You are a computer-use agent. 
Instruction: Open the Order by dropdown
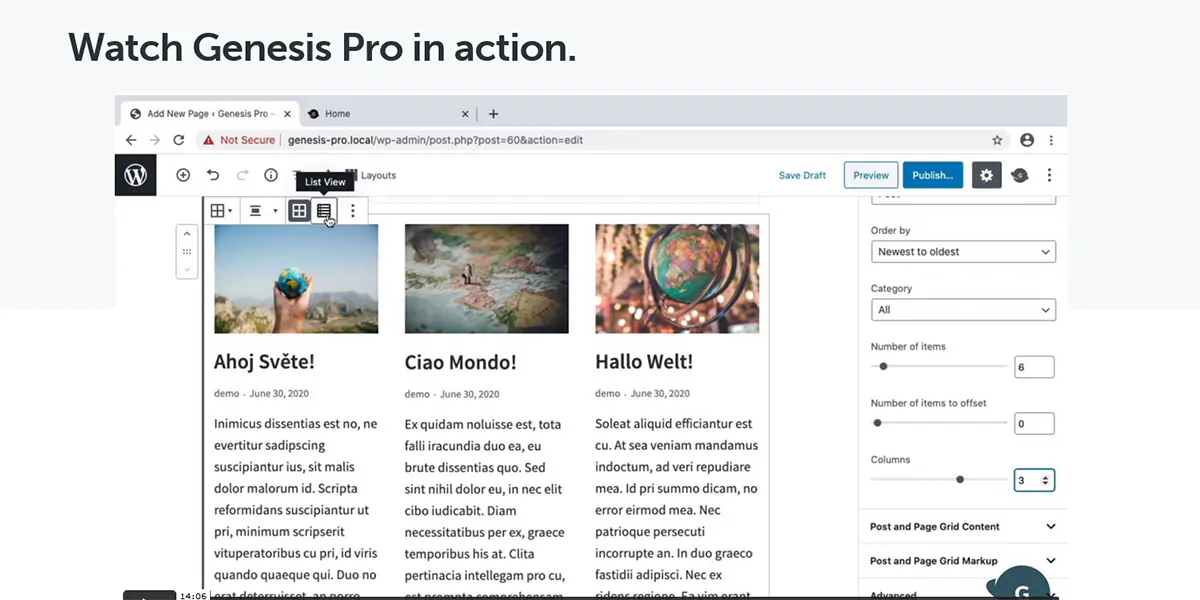(x=963, y=252)
